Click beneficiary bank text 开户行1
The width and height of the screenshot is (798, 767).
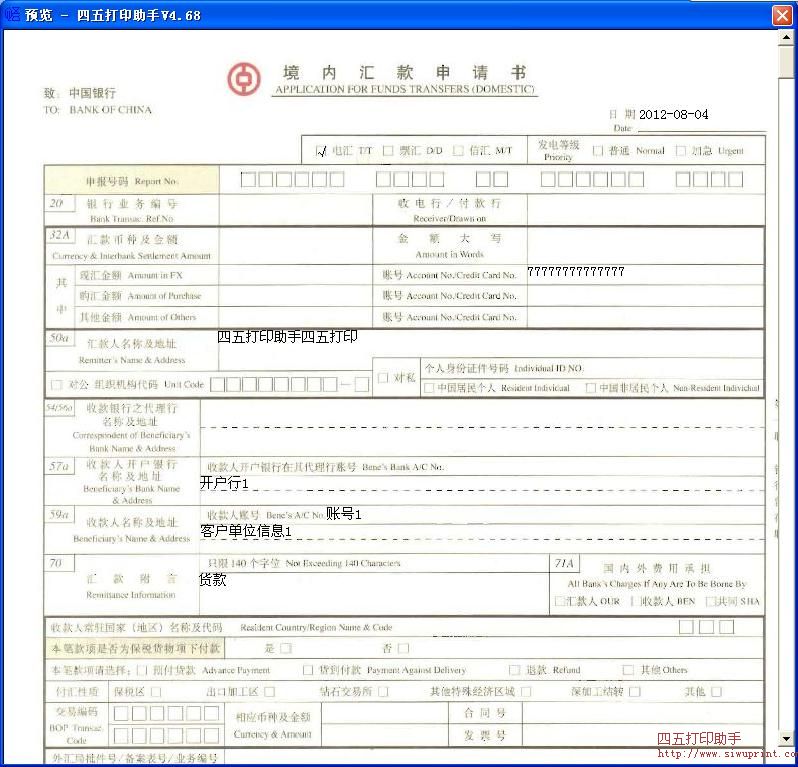224,482
